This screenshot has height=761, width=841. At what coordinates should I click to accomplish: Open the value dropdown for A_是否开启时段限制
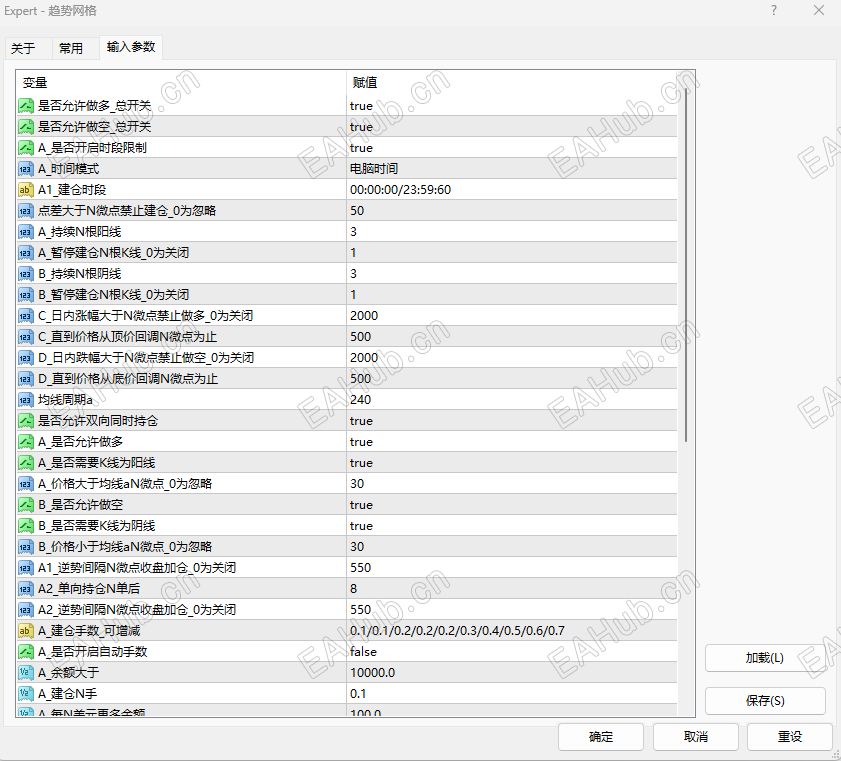[512, 147]
